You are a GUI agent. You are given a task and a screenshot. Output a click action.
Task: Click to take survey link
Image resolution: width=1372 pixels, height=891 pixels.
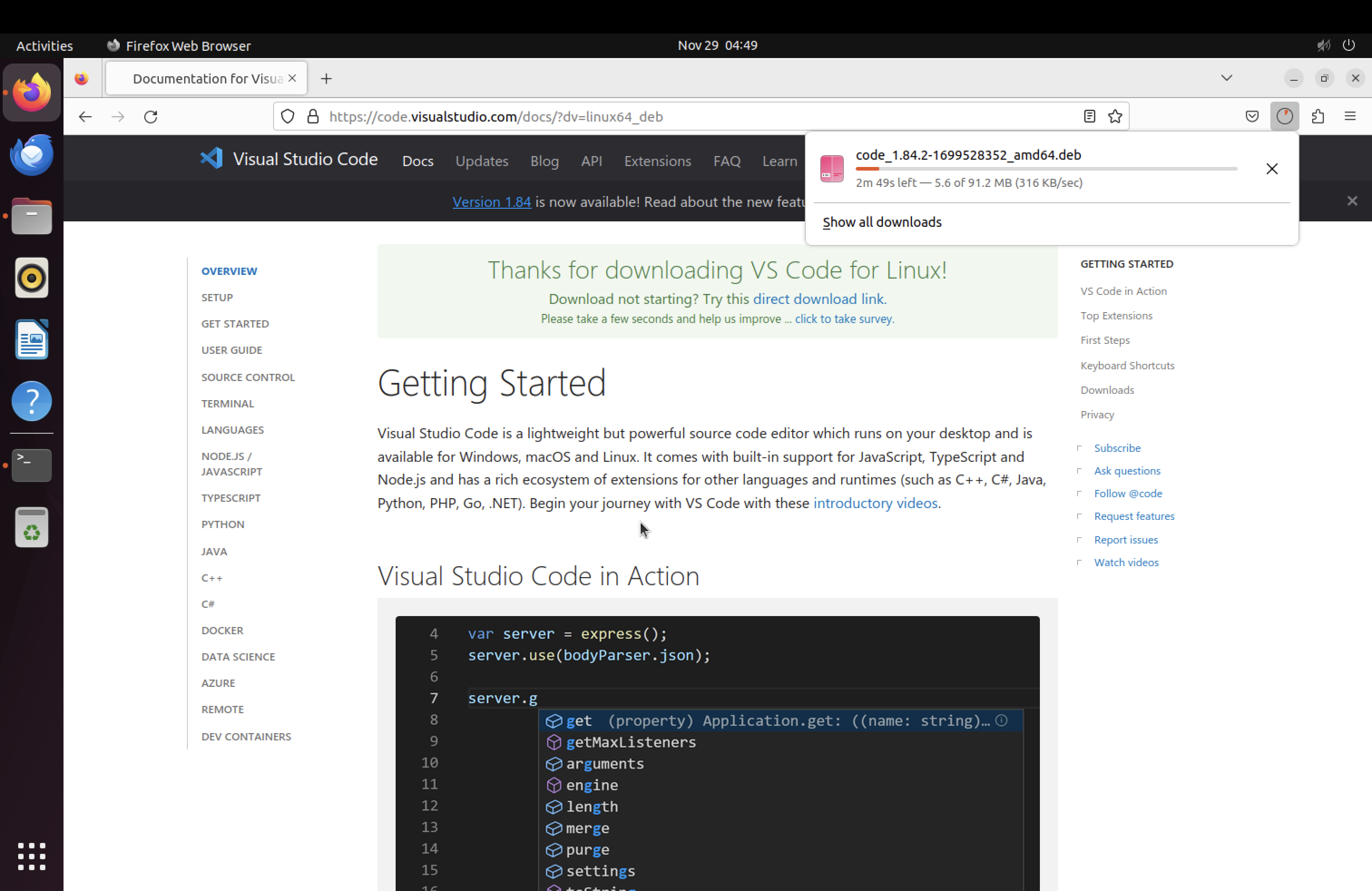(844, 319)
